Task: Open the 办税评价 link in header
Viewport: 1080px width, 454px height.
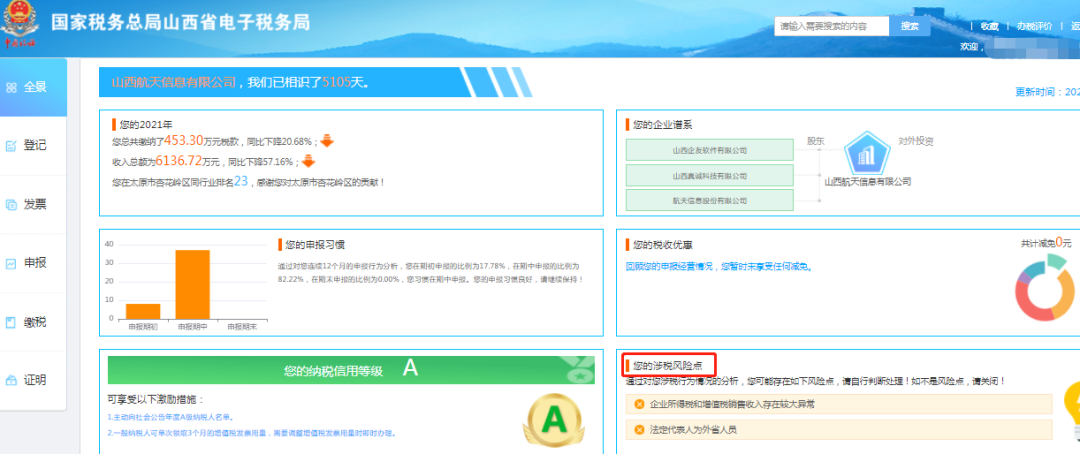Action: point(1035,26)
